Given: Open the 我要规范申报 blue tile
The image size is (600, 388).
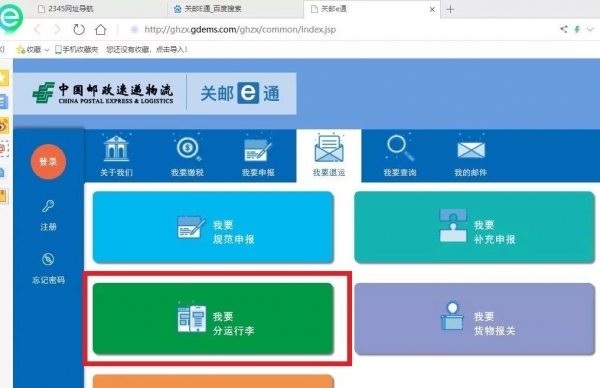Looking at the screenshot, I should coord(213,227).
